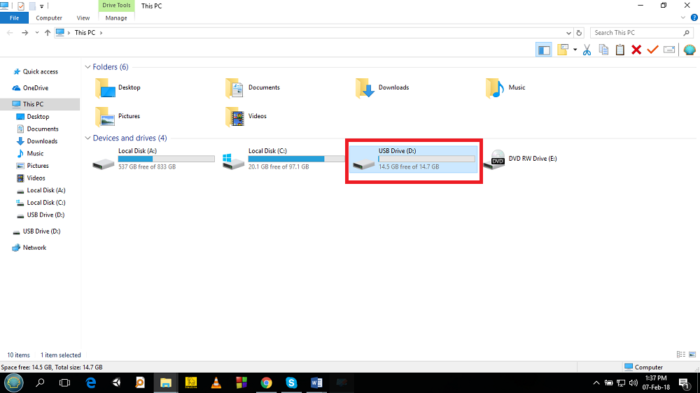Toggle the navigation pane toolbar icon

[x=543, y=50]
